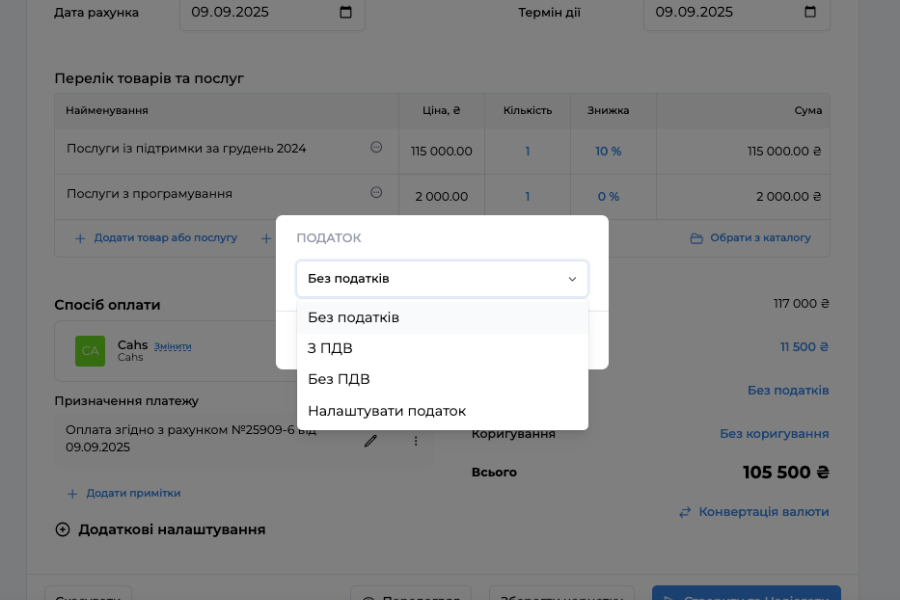Viewport: 900px width, 600px height.
Task: Click quantity 1 for Послуги з програмування
Action: click(x=527, y=196)
